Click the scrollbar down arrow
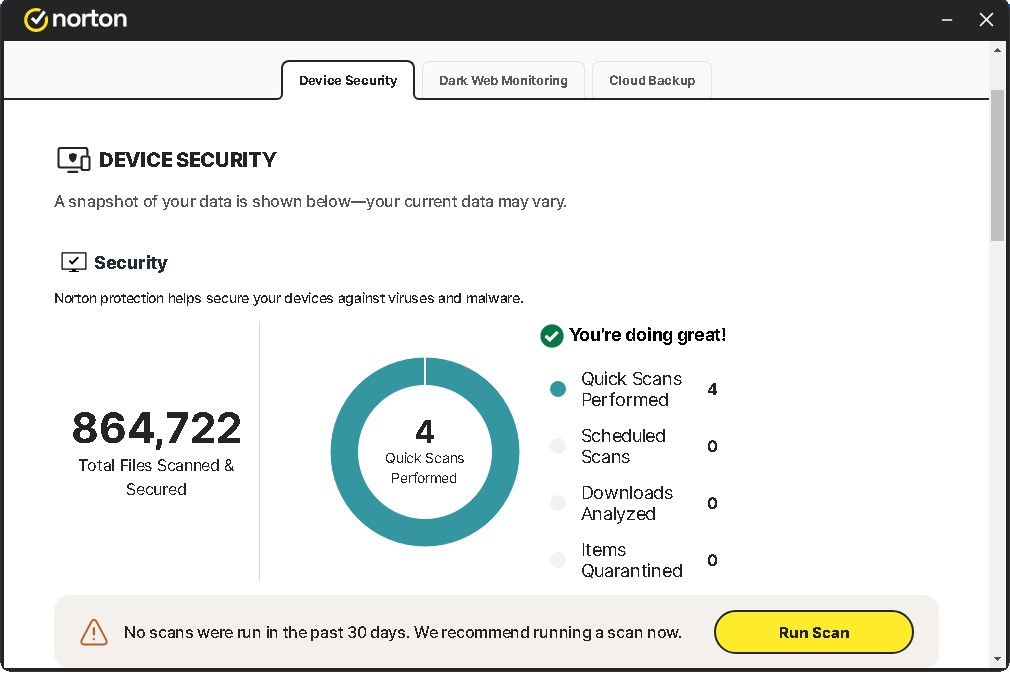Image resolution: width=1010 pixels, height=673 pixels. [997, 658]
